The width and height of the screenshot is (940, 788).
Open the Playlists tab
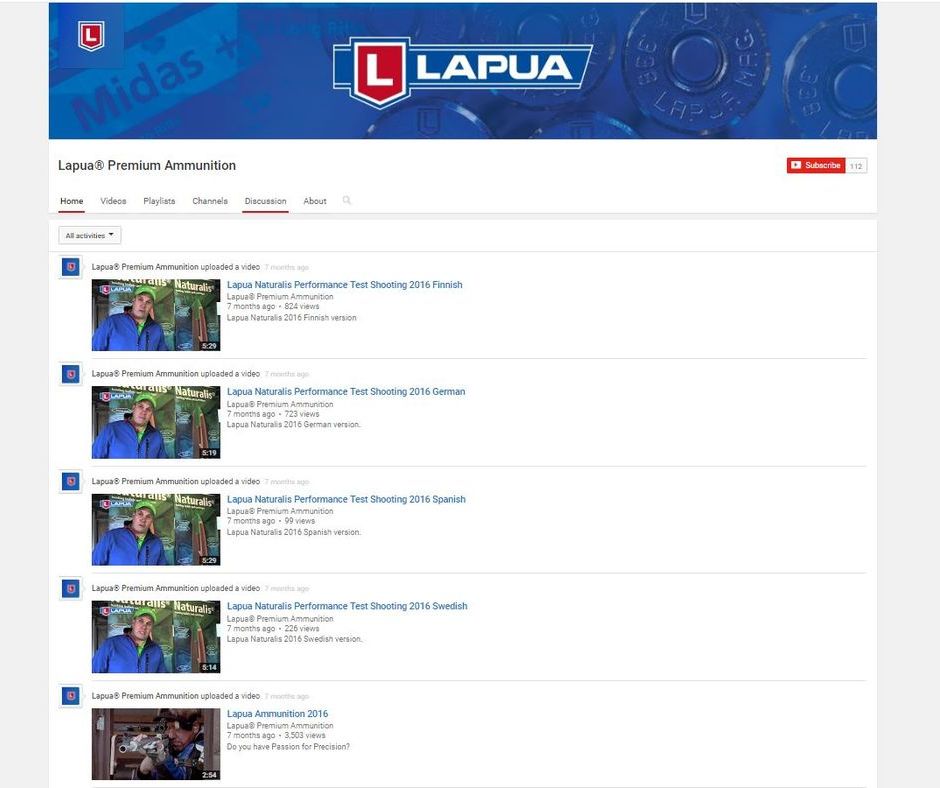(x=159, y=201)
